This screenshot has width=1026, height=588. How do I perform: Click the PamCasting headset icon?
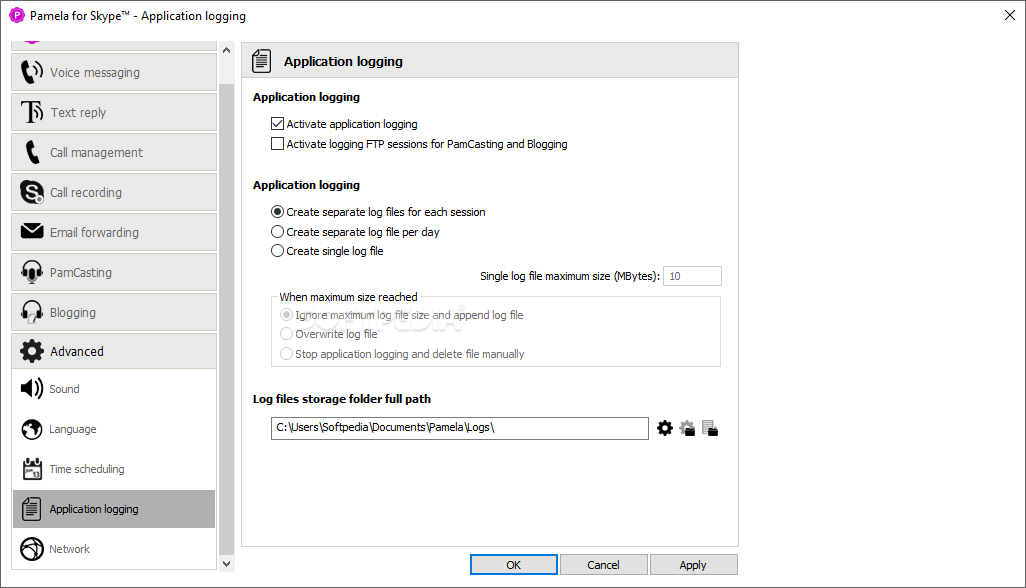pos(31,272)
